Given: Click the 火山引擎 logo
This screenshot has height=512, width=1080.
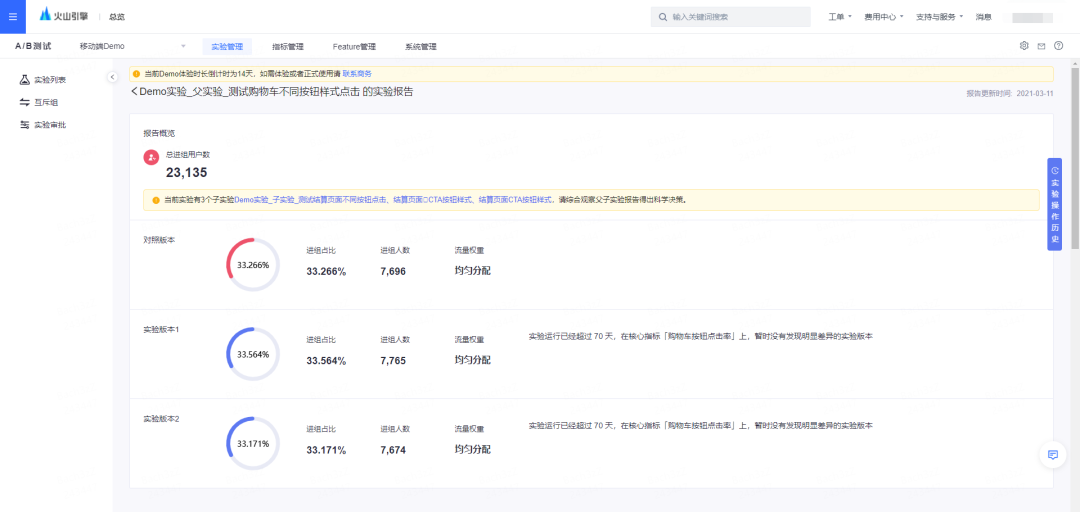Looking at the screenshot, I should click(64, 15).
